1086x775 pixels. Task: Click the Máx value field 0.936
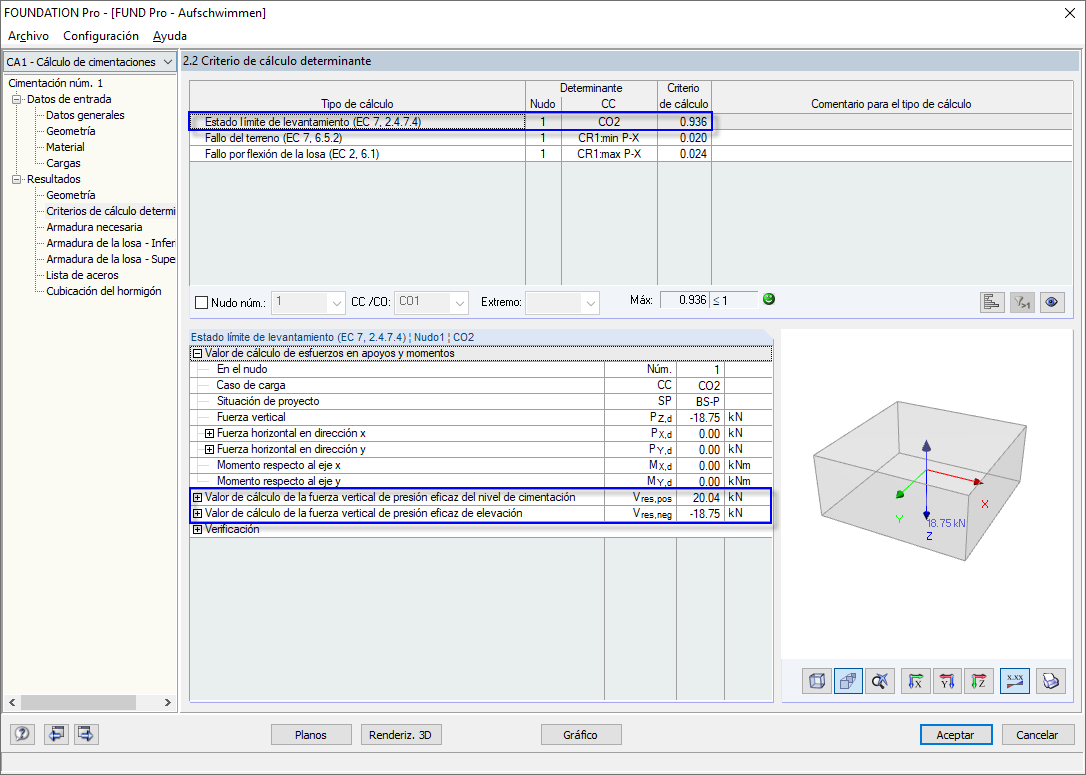pyautogui.click(x=684, y=300)
